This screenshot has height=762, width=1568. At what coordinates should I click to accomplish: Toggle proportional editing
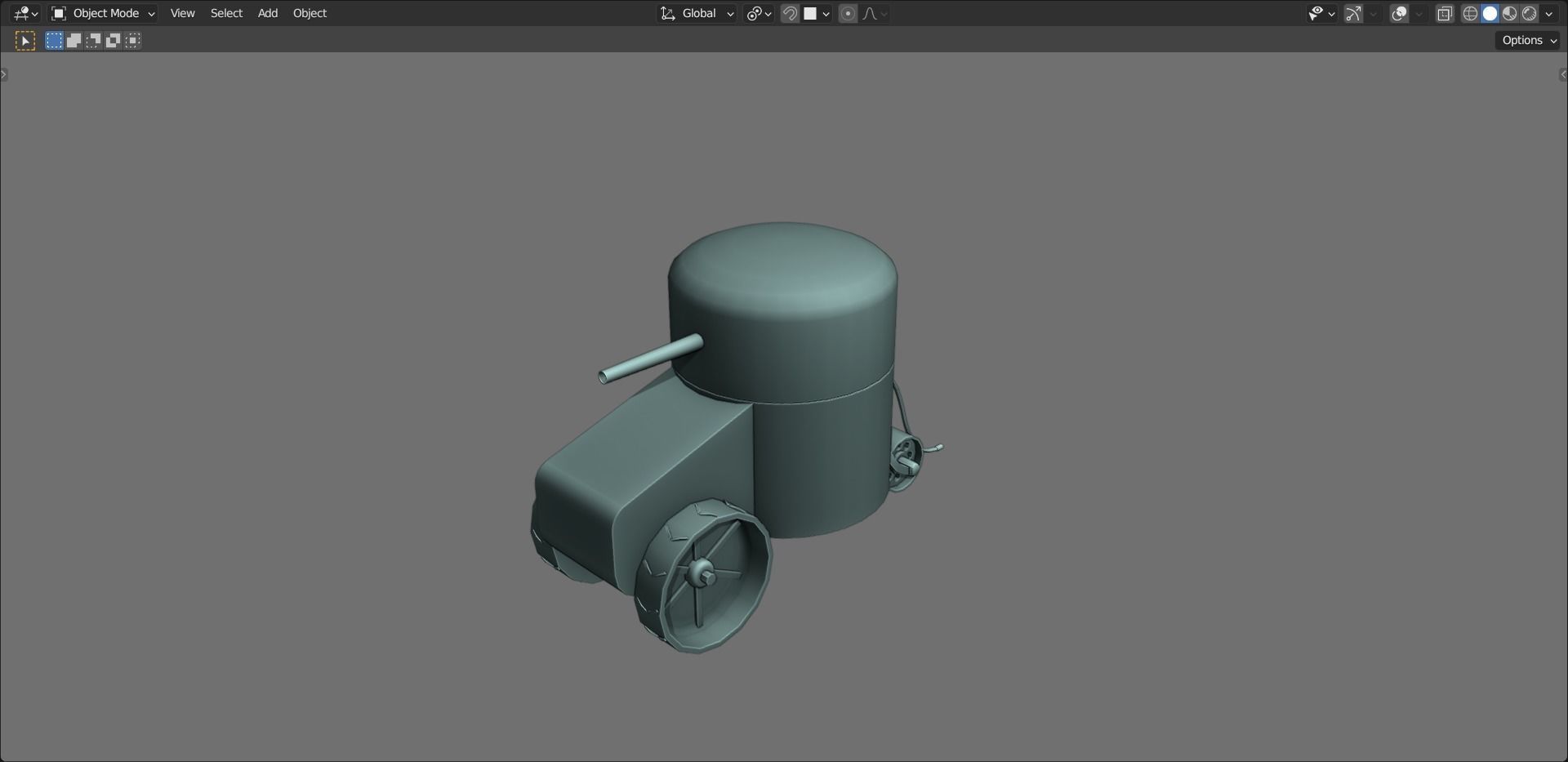click(x=848, y=13)
